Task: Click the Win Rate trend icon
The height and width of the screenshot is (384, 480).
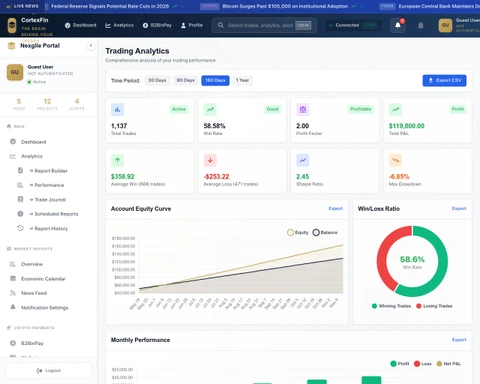Action: click(210, 109)
